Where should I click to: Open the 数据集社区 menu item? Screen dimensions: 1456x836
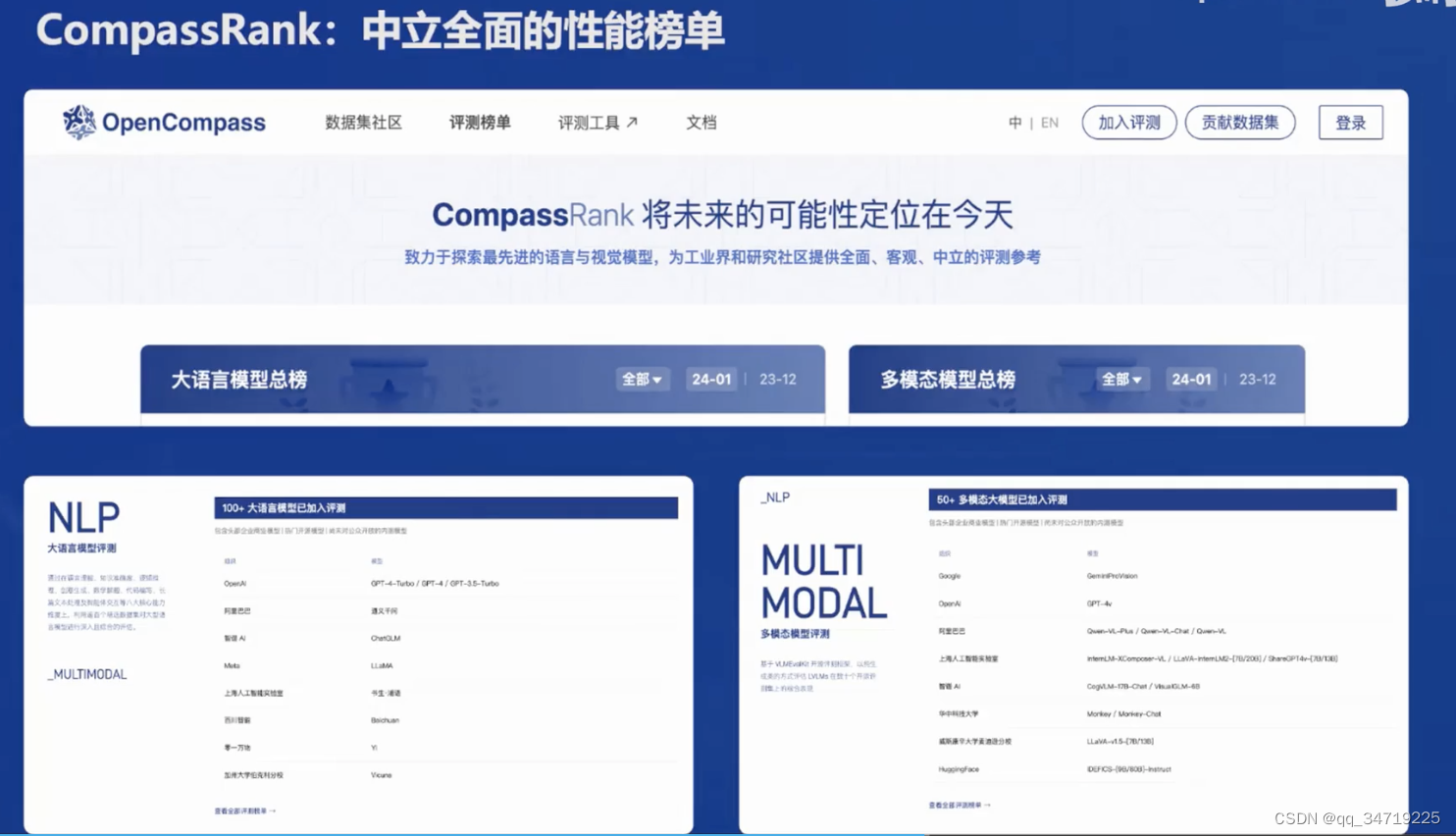[363, 123]
